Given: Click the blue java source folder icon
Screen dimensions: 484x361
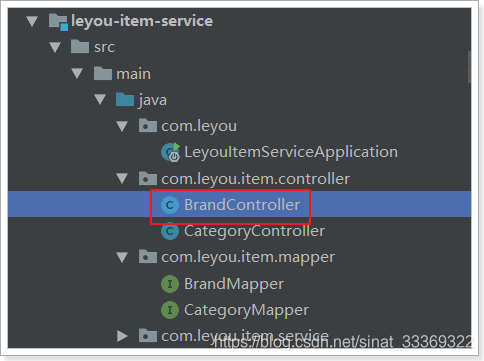Looking at the screenshot, I should pos(125,99).
